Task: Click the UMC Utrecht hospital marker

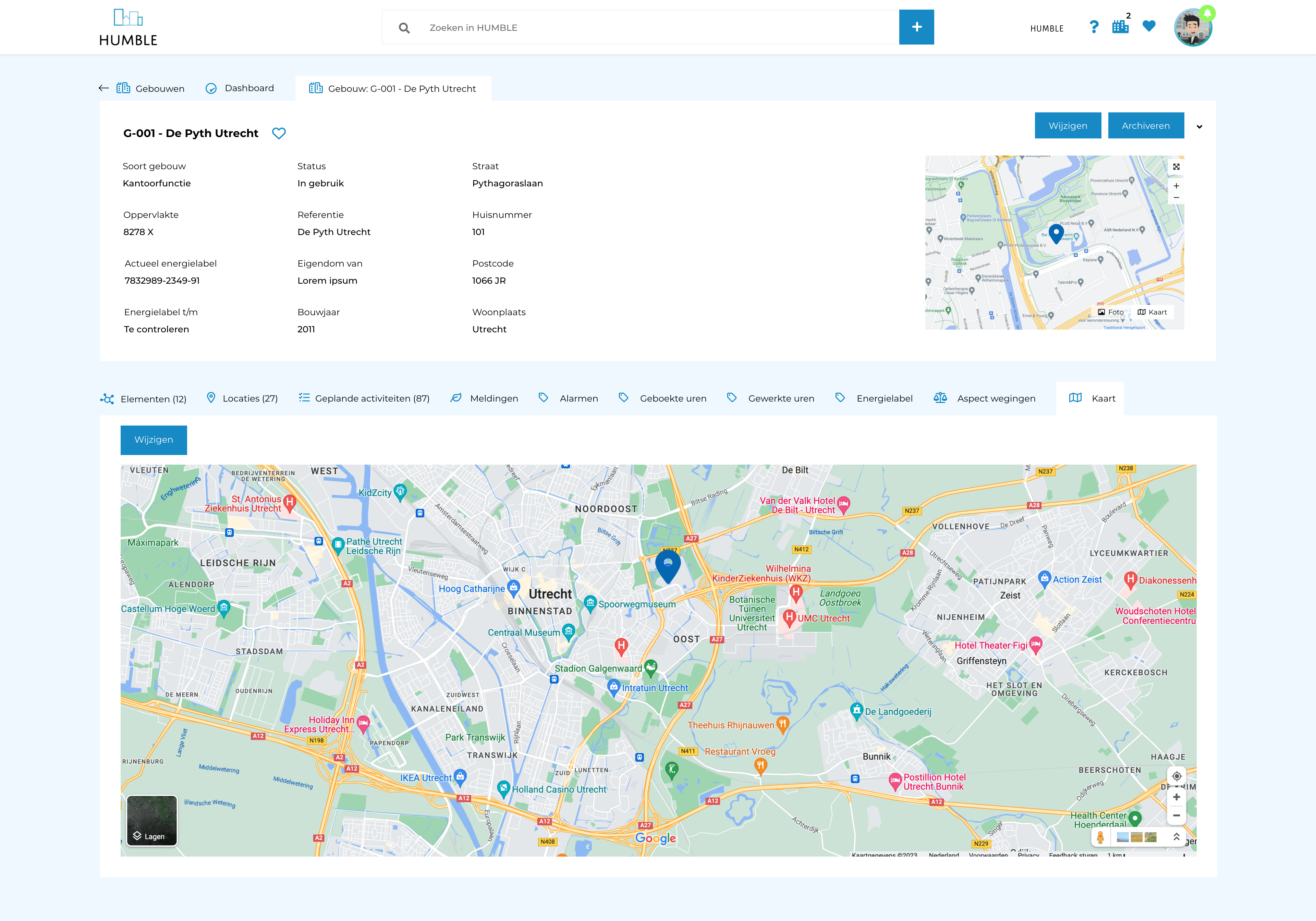Action: (x=789, y=618)
